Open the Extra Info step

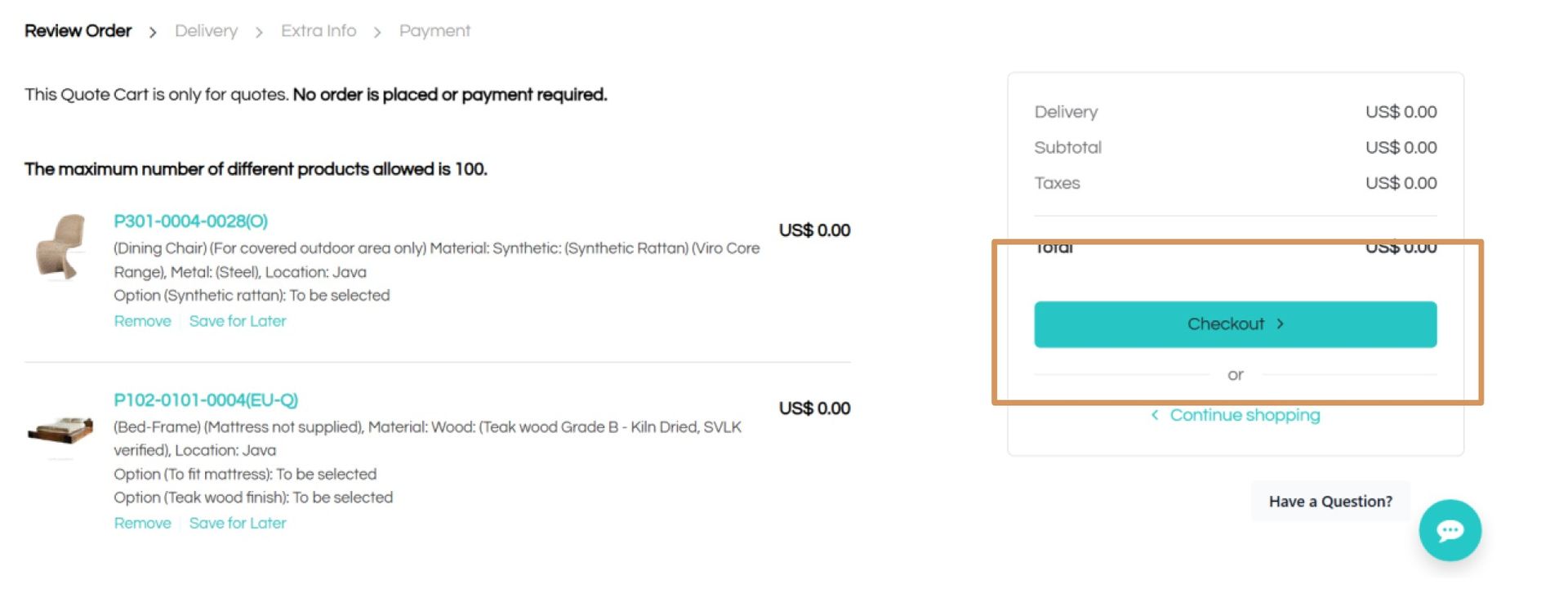point(318,31)
